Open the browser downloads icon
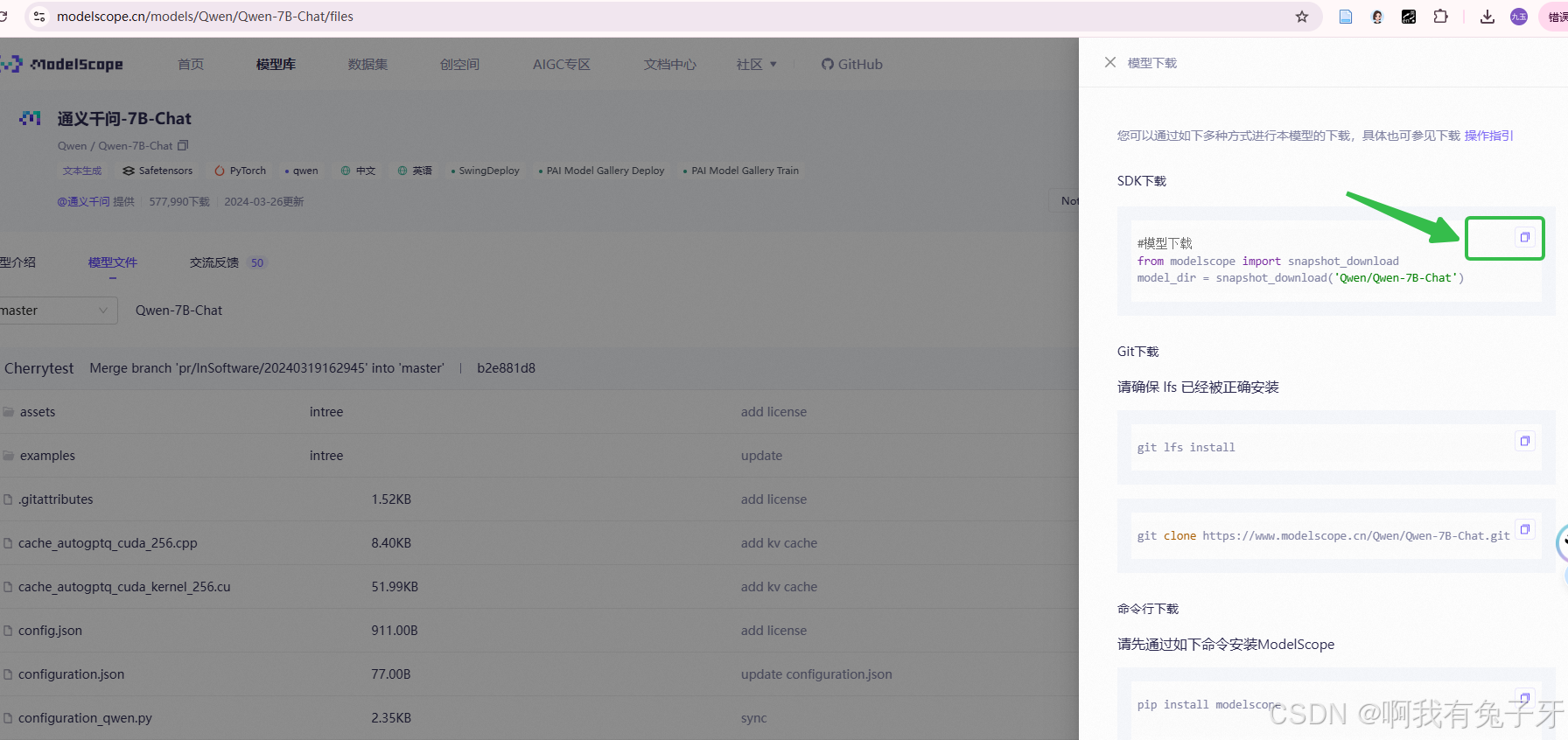This screenshot has height=740, width=1568. pos(1487,17)
